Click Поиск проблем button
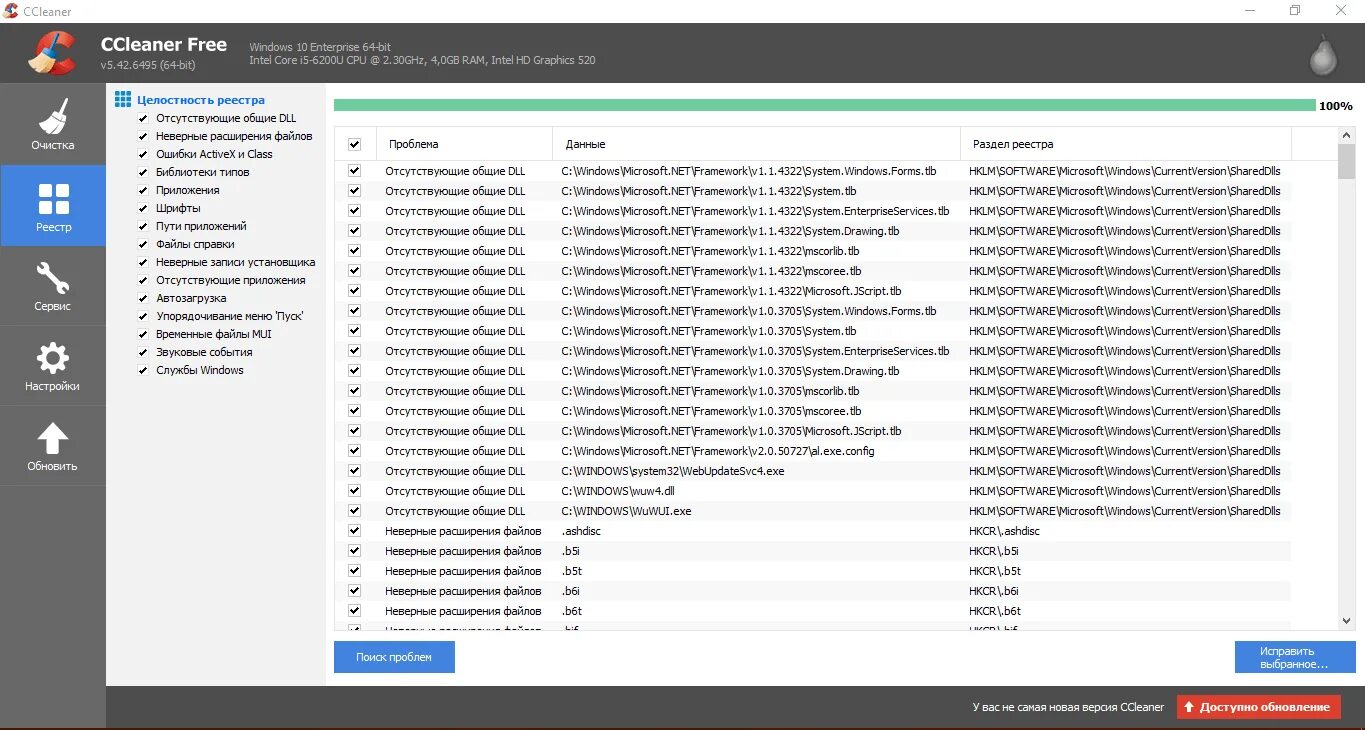Viewport: 1365px width, 730px height. pyautogui.click(x=394, y=657)
